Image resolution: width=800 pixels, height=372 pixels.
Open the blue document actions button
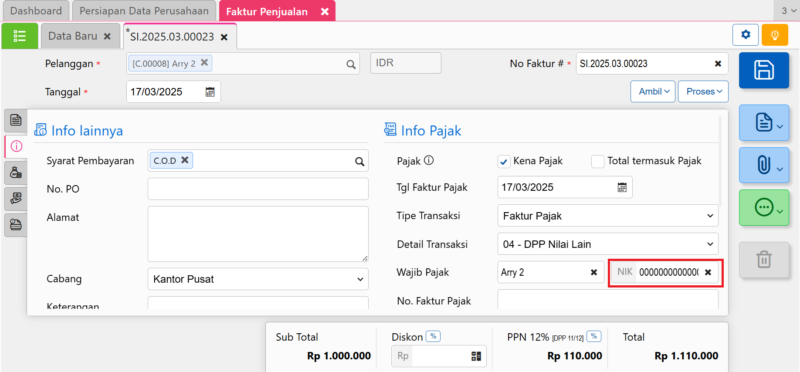click(x=764, y=122)
